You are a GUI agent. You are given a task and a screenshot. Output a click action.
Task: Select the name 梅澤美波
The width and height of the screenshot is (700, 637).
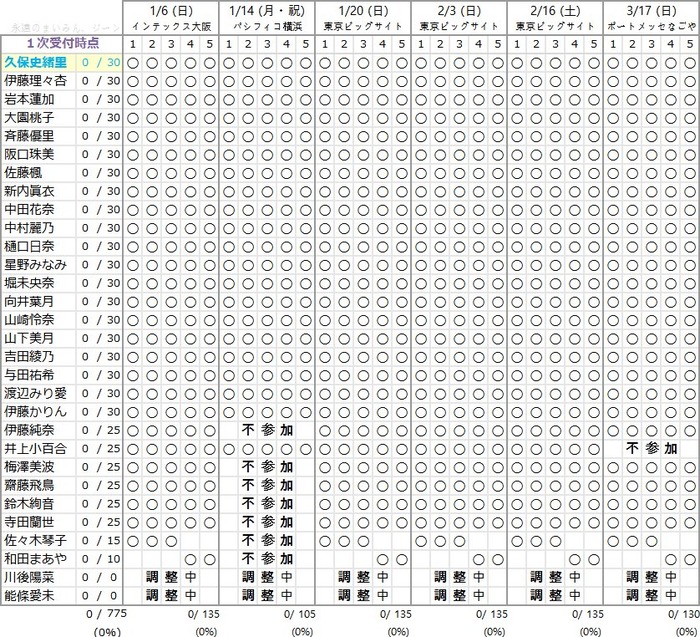tap(29, 467)
